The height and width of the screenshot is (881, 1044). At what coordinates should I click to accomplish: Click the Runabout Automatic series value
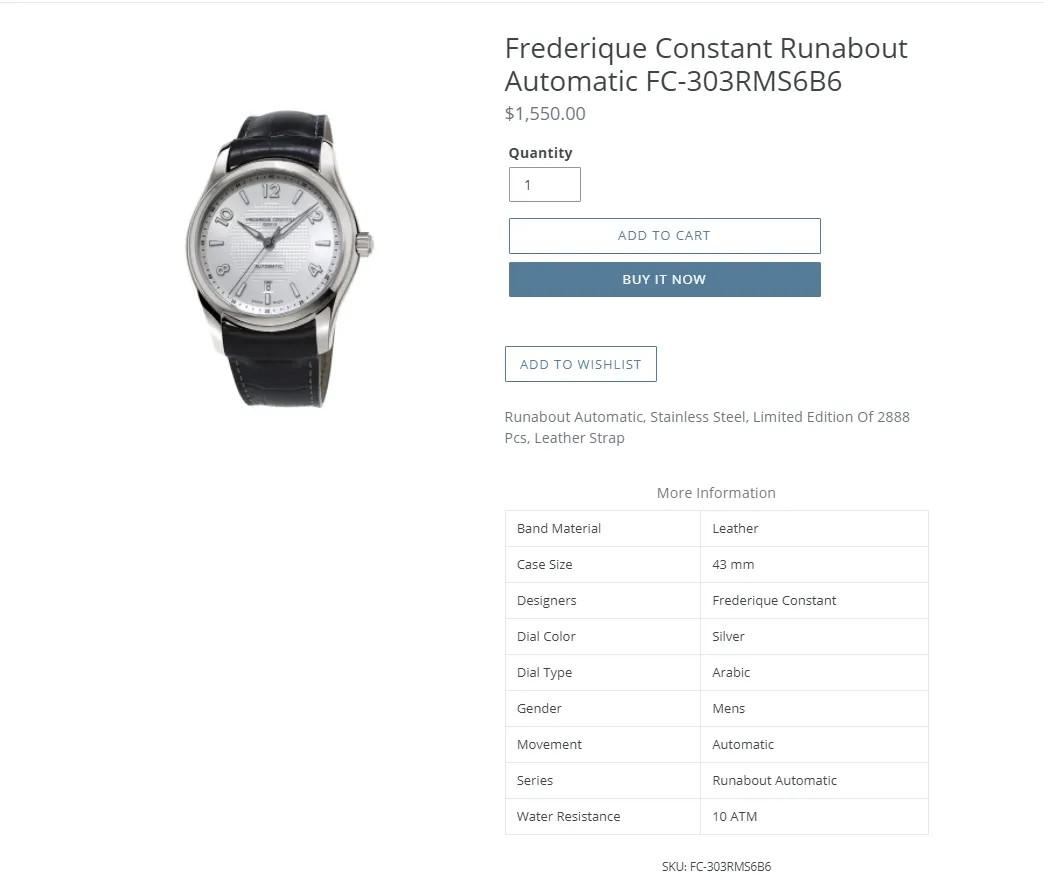tap(774, 781)
